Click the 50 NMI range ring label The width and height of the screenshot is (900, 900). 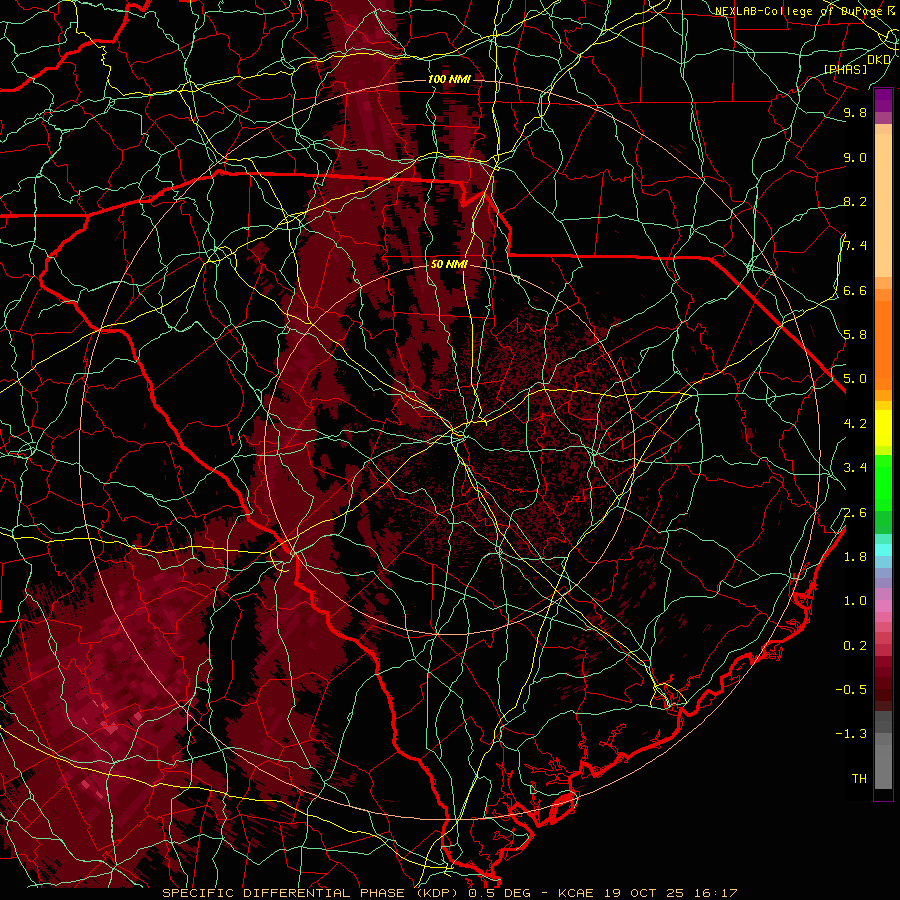point(449,264)
